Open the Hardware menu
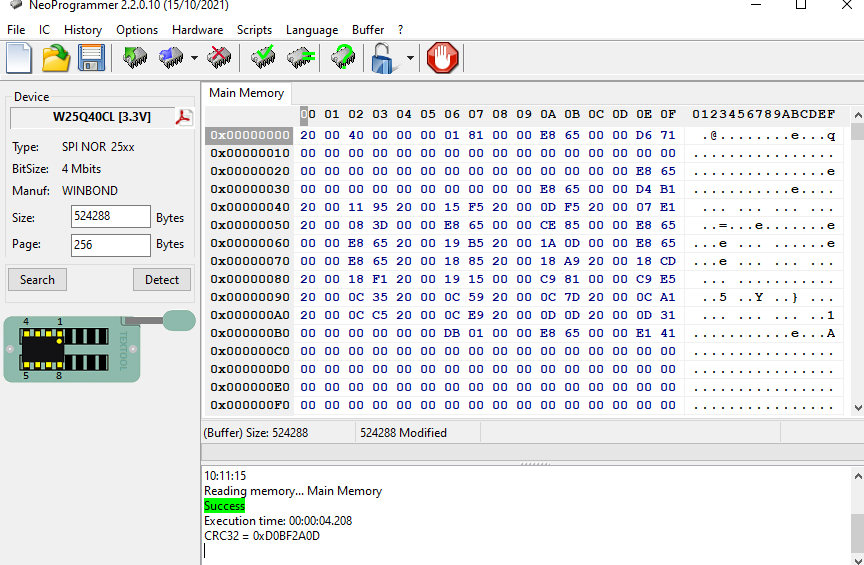Viewport: 864px width, 565px height. click(197, 30)
